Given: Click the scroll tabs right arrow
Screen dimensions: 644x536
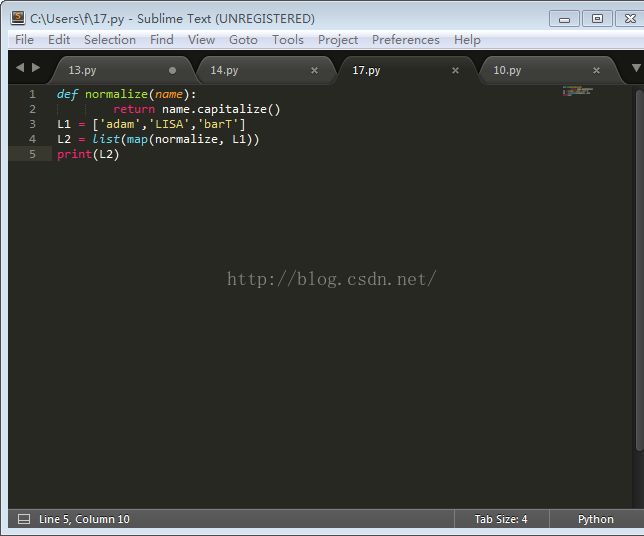Looking at the screenshot, I should (x=36, y=67).
